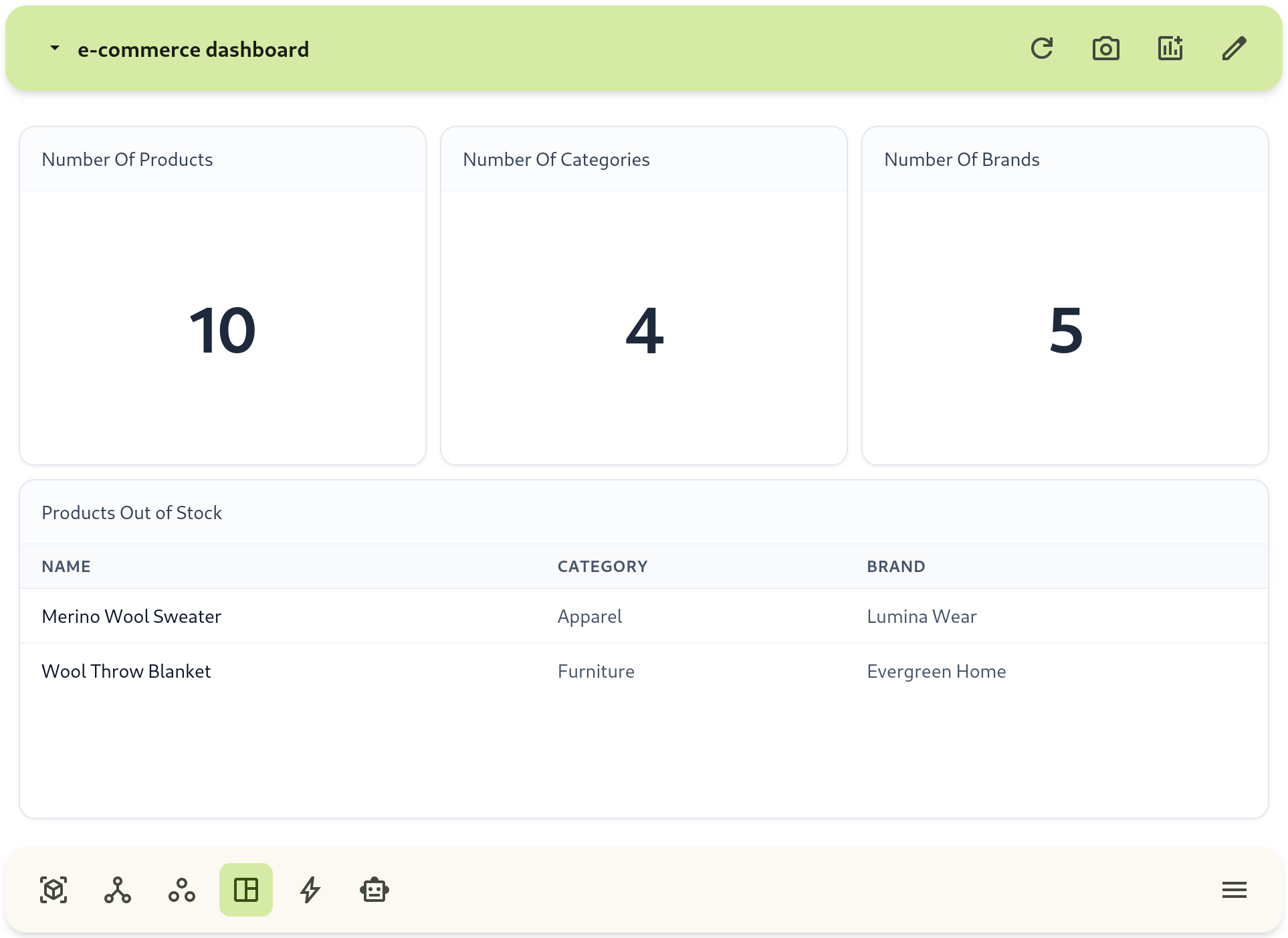
Task: Refresh the e-commerce dashboard data
Action: (x=1043, y=48)
